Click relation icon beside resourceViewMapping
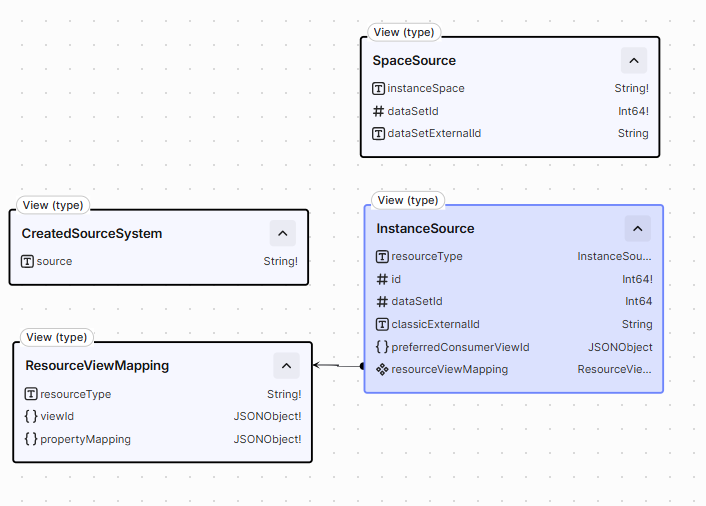This screenshot has width=706, height=506. (x=382, y=370)
